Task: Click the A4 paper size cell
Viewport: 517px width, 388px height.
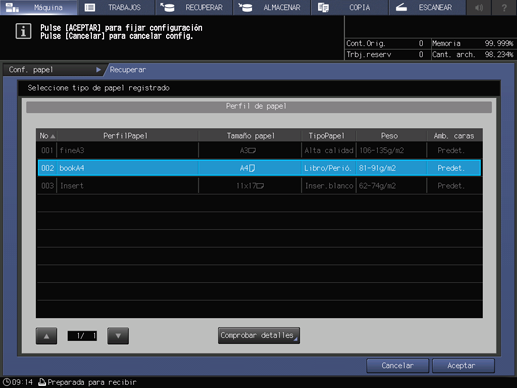Action: [x=250, y=168]
